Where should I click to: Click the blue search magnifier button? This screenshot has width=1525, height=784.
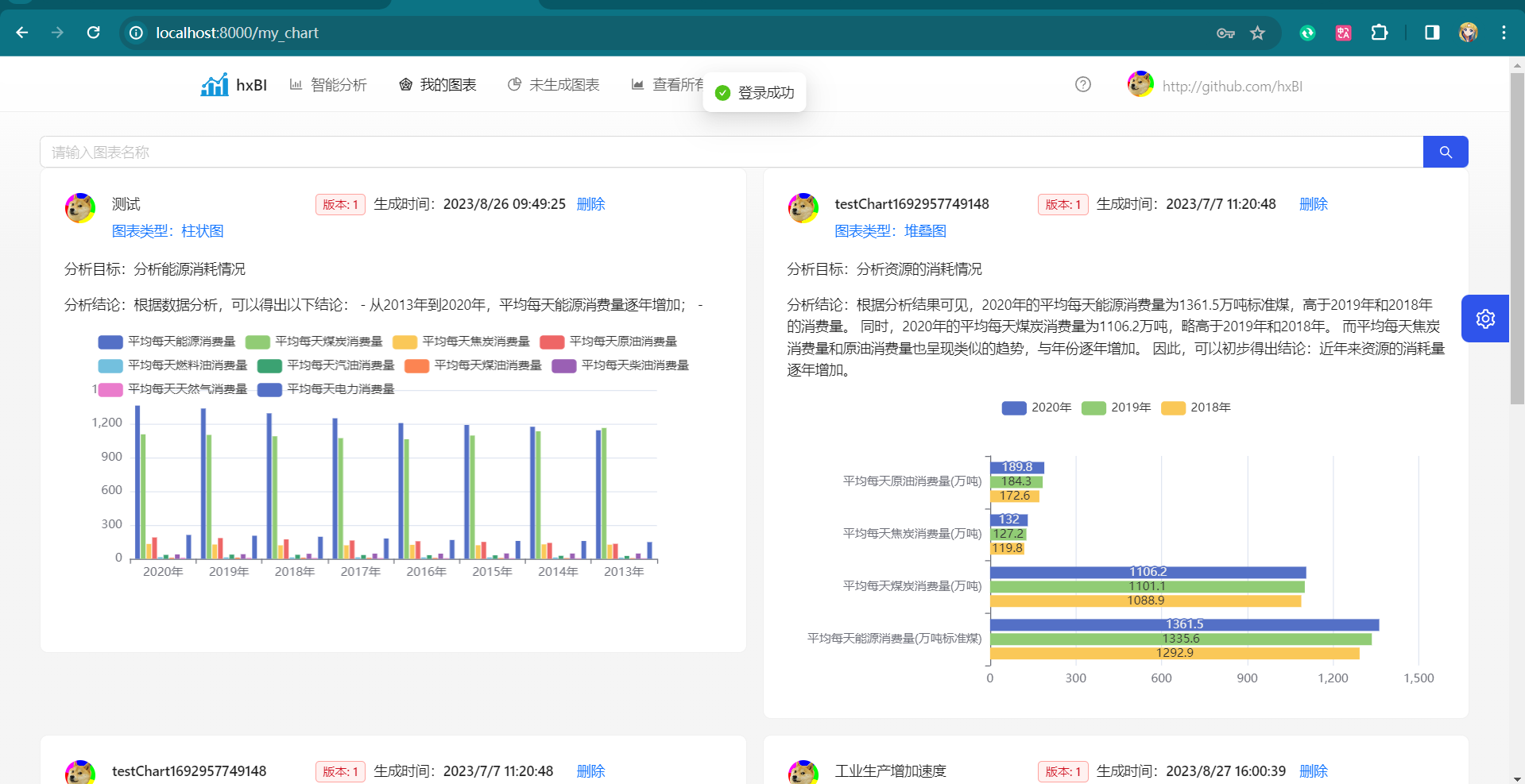pyautogui.click(x=1445, y=152)
